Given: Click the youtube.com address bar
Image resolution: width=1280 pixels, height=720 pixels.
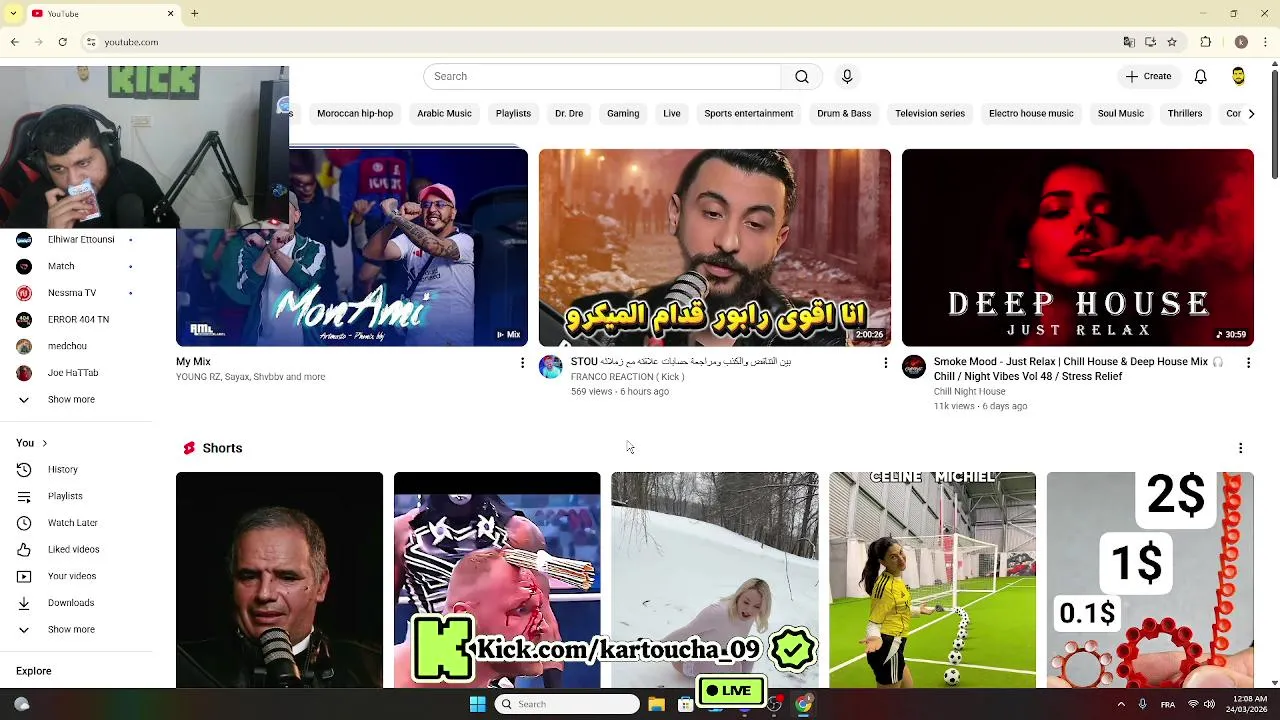Looking at the screenshot, I should (600, 42).
